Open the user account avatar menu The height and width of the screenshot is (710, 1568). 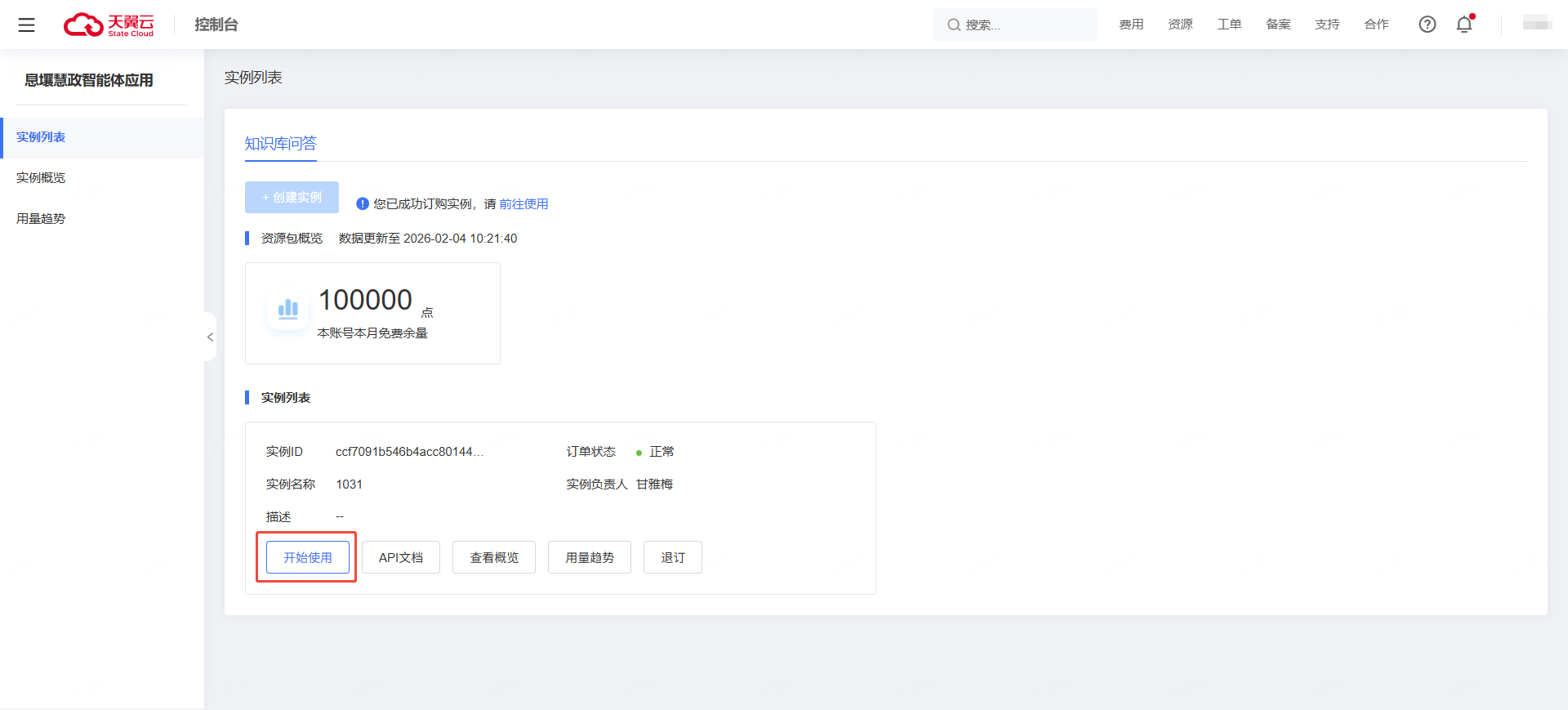1536,25
